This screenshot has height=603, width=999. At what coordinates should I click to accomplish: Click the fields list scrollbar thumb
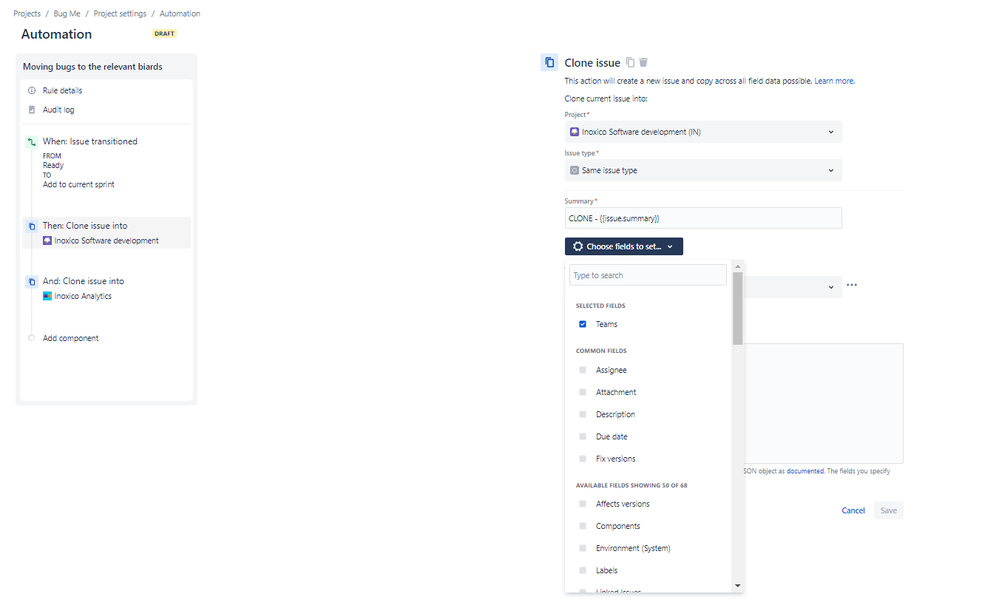point(737,309)
